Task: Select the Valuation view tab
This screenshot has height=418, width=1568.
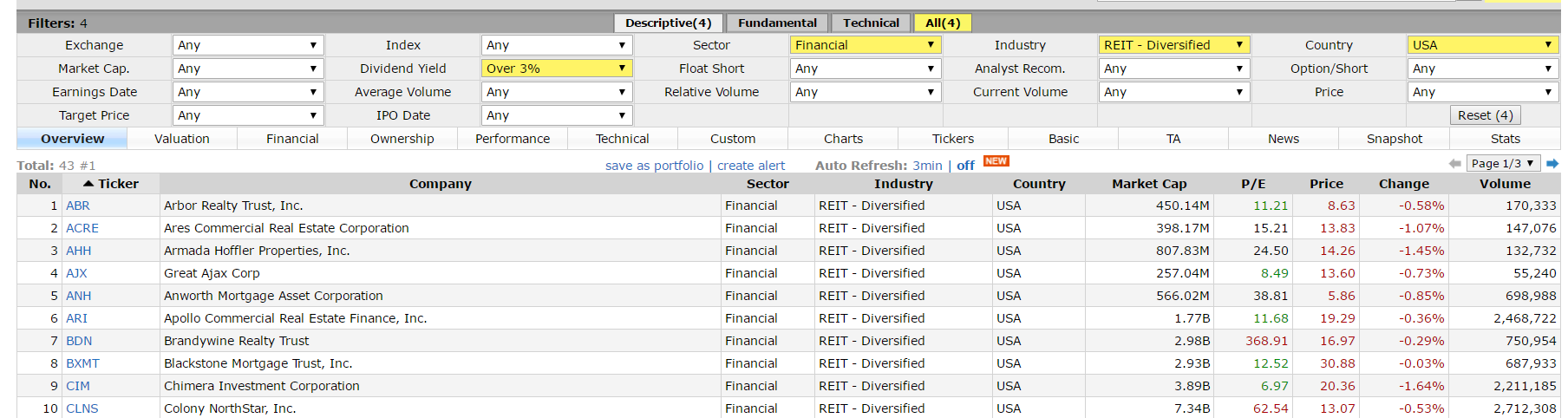Action: click(182, 139)
